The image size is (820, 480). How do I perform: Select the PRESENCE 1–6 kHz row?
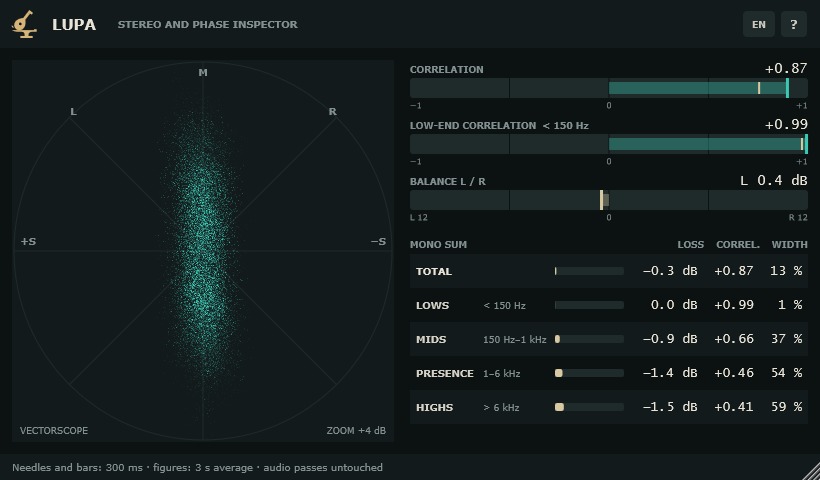click(x=609, y=373)
